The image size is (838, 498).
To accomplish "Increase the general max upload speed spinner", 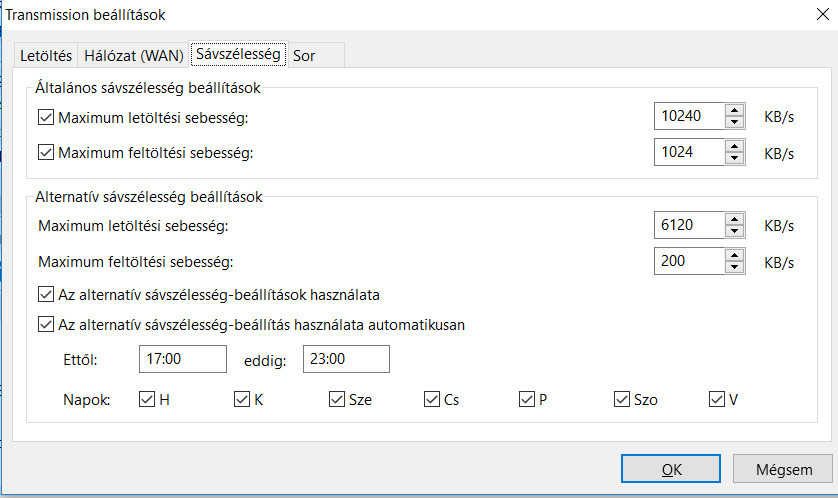I will coord(735,146).
